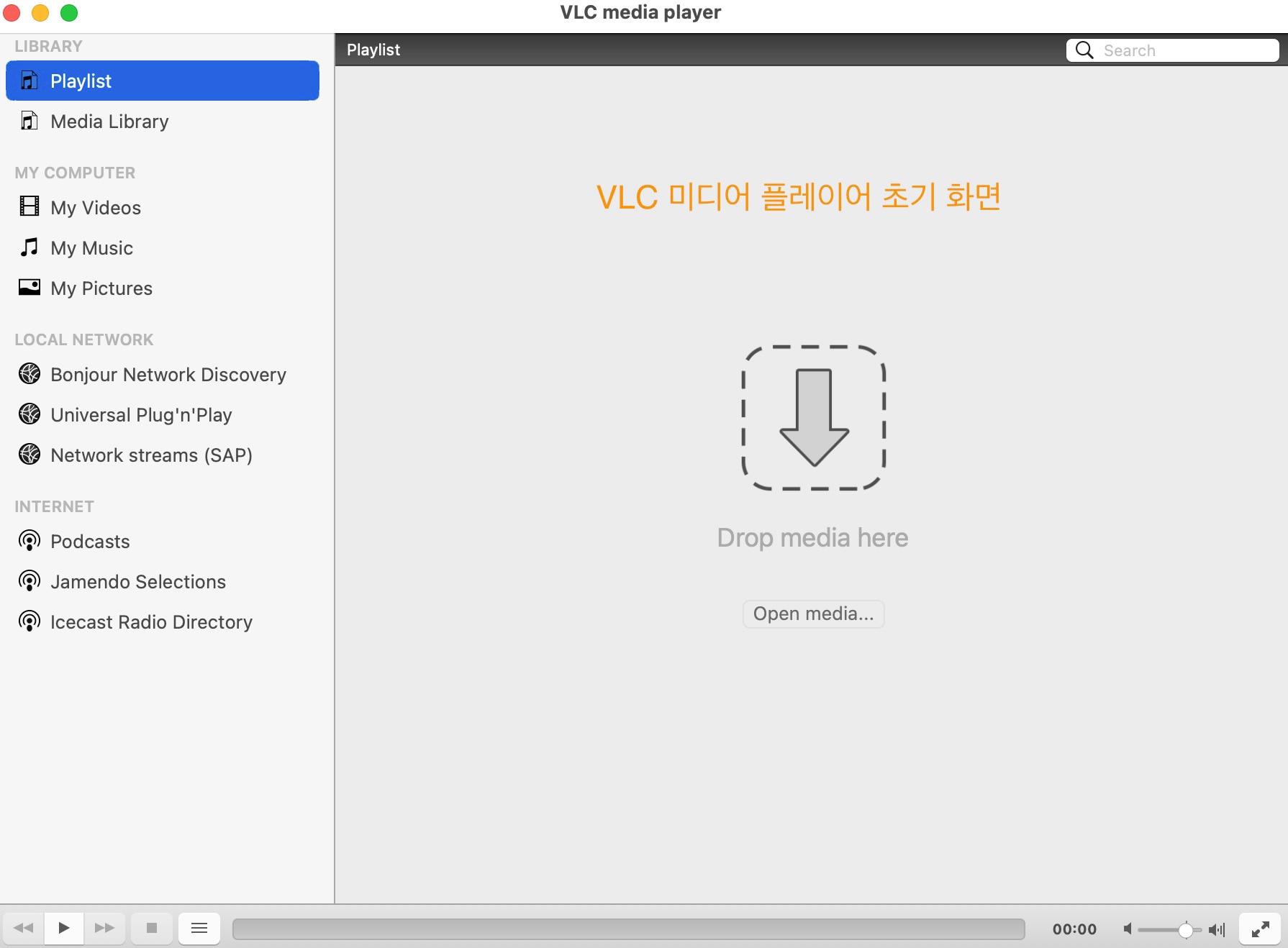
Task: Click the LOCAL NETWORK section header
Action: (84, 339)
